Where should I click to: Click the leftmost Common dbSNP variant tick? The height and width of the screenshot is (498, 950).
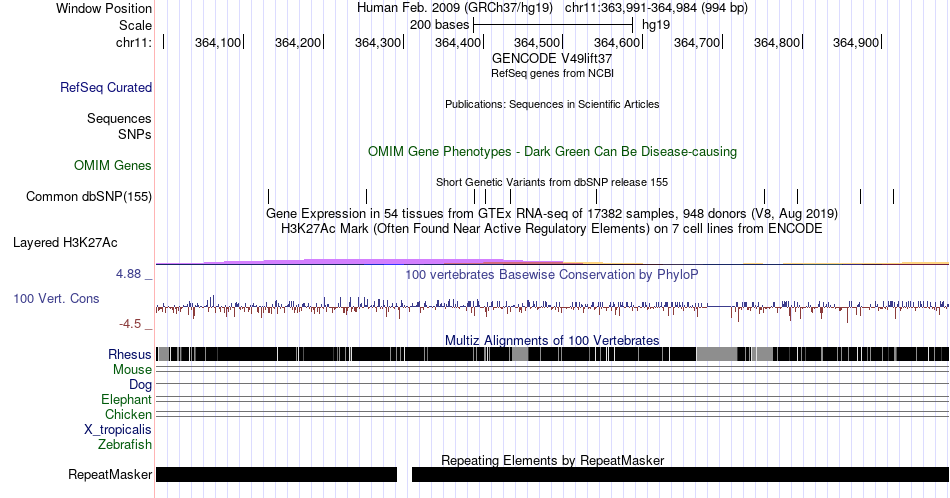(x=268, y=196)
